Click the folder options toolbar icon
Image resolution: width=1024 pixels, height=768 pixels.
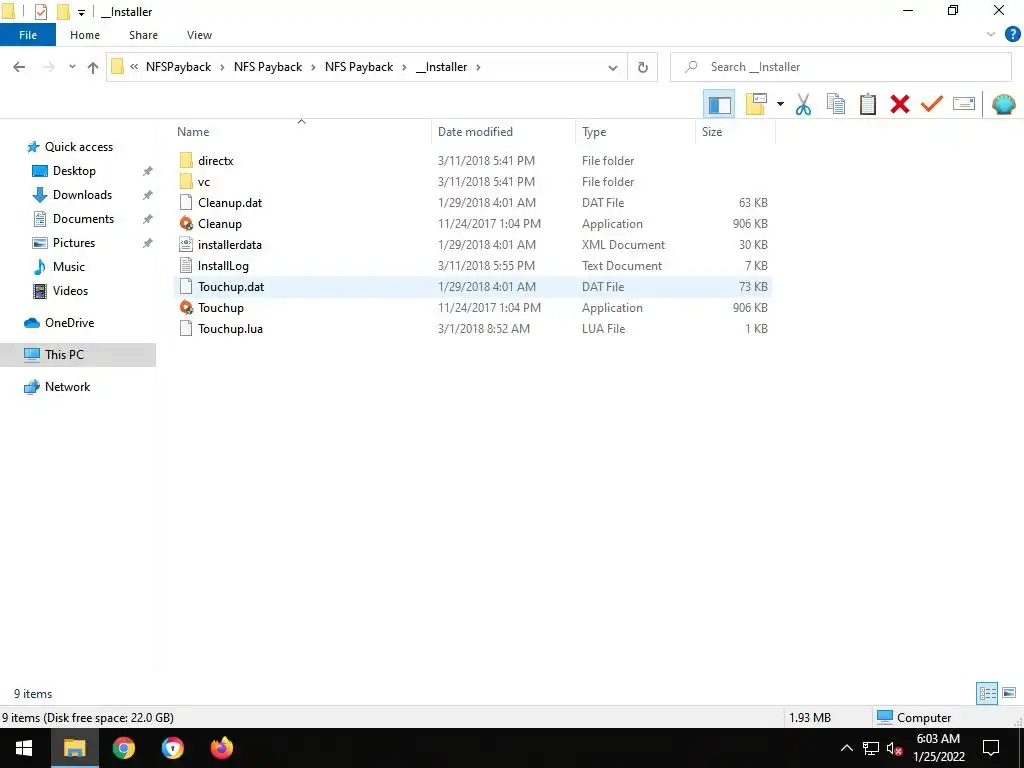coord(756,104)
